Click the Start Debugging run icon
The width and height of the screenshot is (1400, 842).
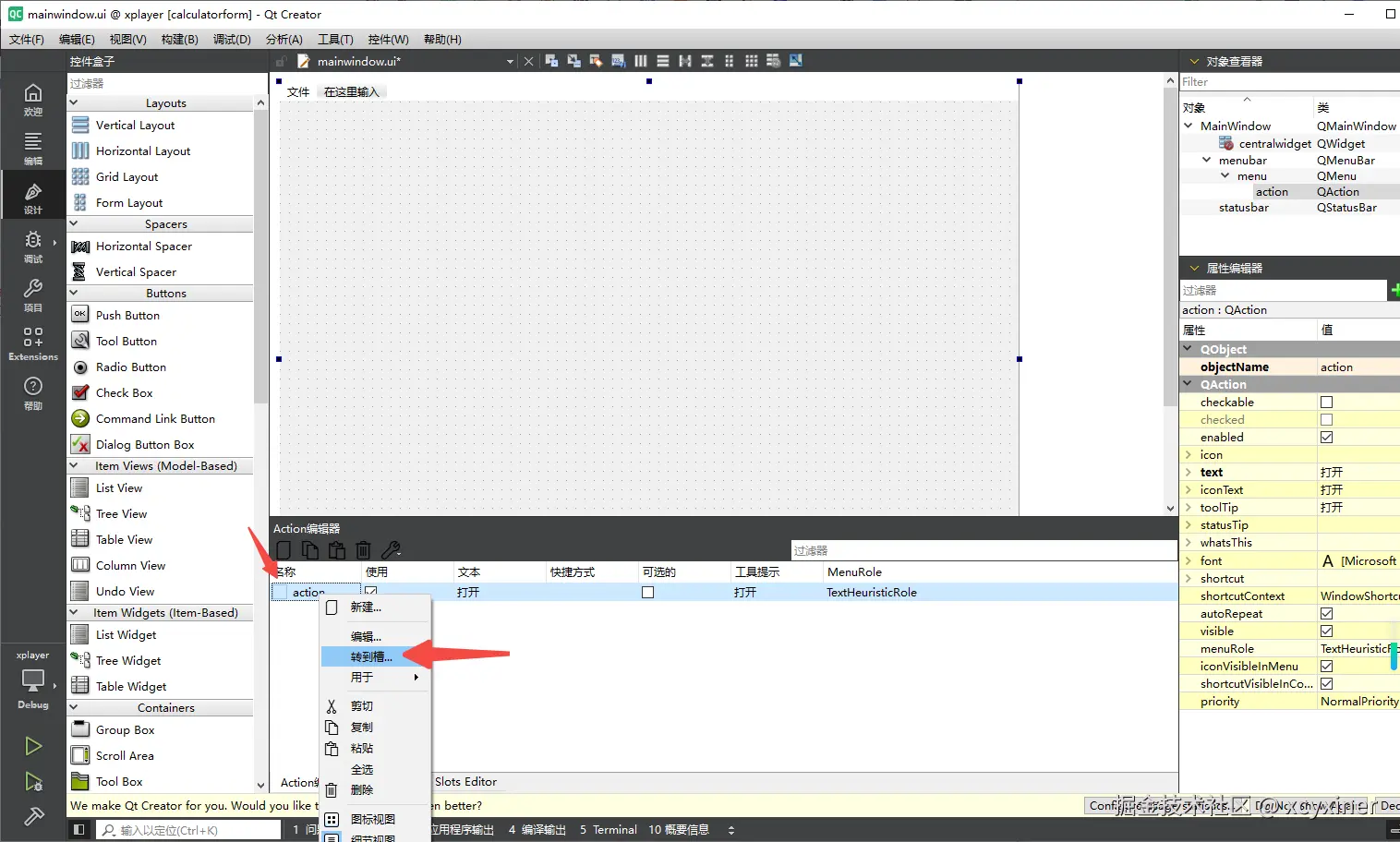pos(33,781)
